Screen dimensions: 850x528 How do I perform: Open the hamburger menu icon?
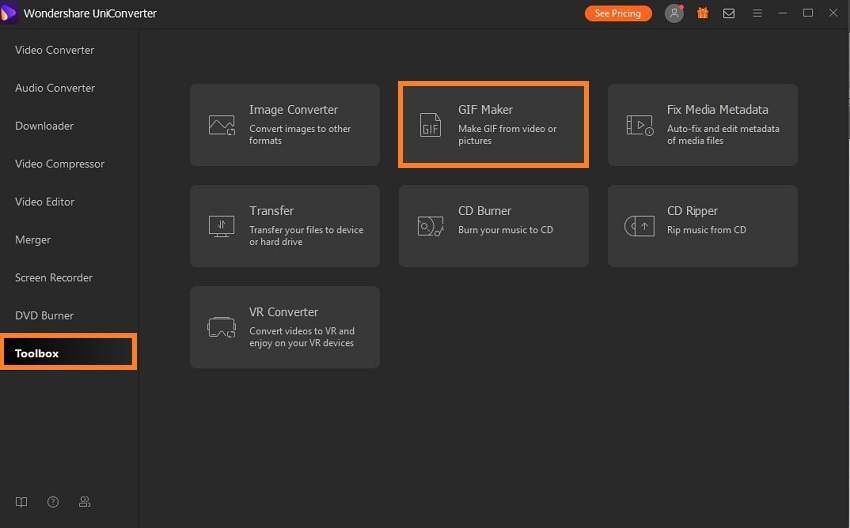coord(757,14)
